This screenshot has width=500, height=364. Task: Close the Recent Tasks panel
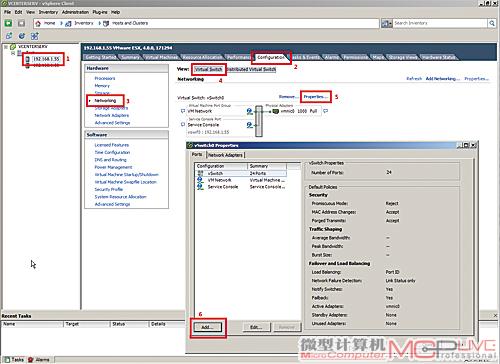[x=495, y=315]
